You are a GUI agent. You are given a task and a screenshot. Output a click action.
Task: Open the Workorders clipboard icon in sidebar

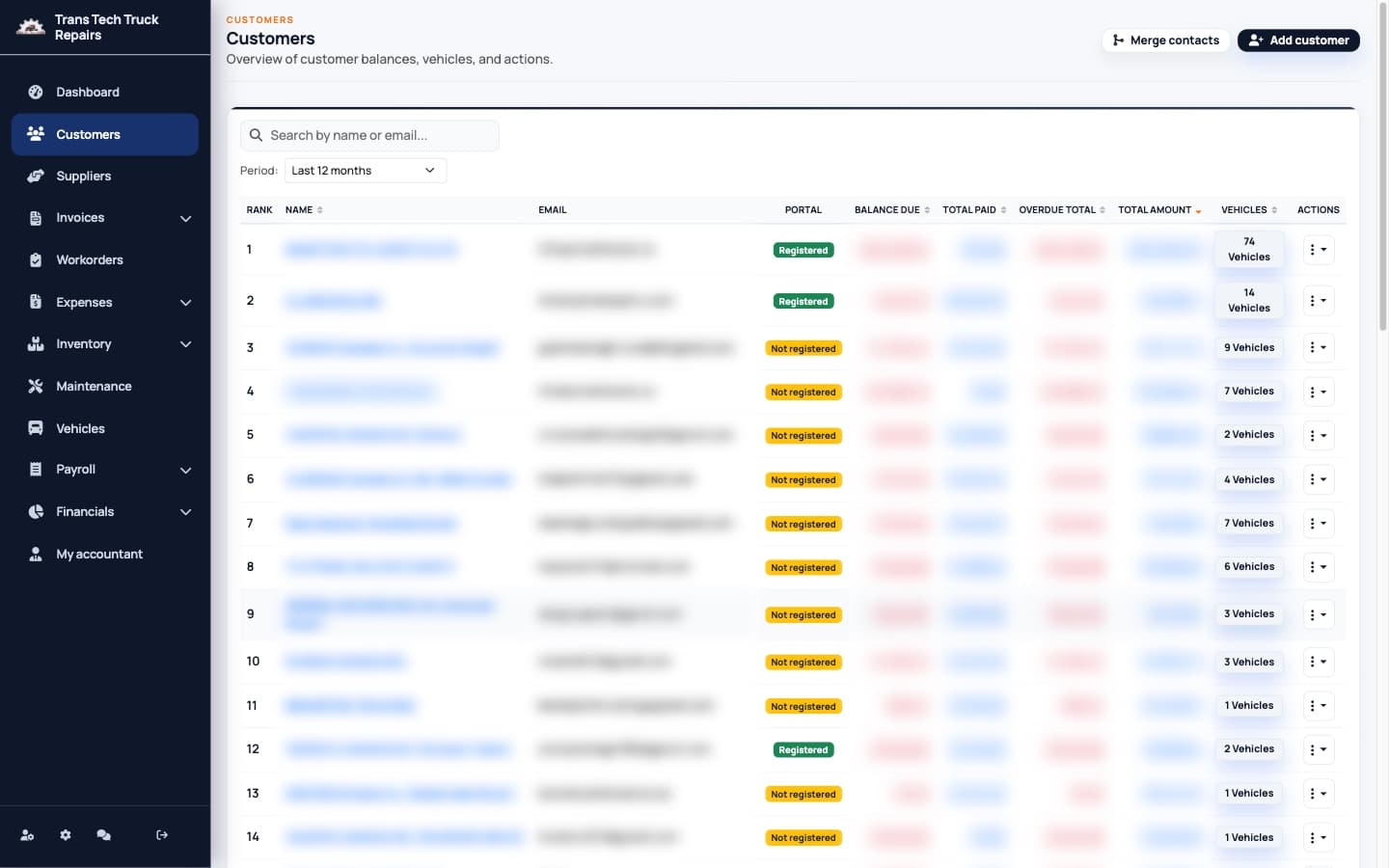36,259
